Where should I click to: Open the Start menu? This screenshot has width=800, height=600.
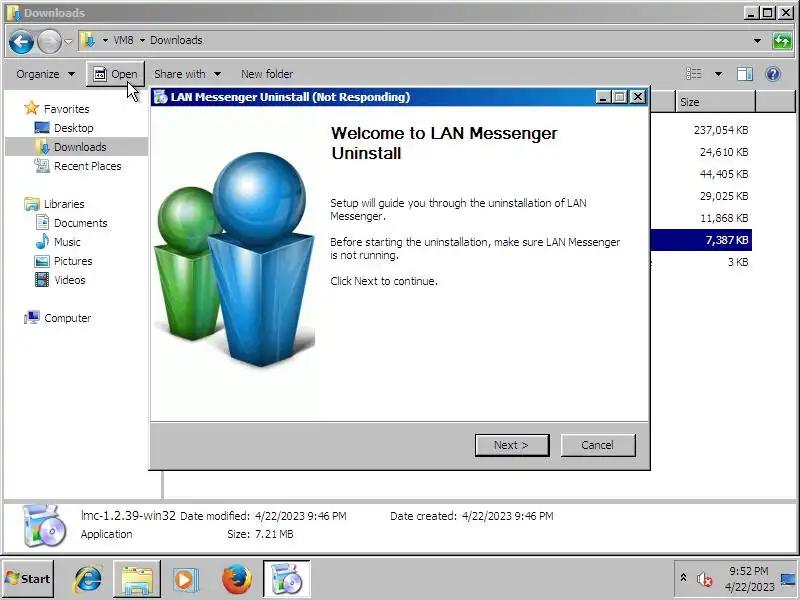tap(28, 579)
